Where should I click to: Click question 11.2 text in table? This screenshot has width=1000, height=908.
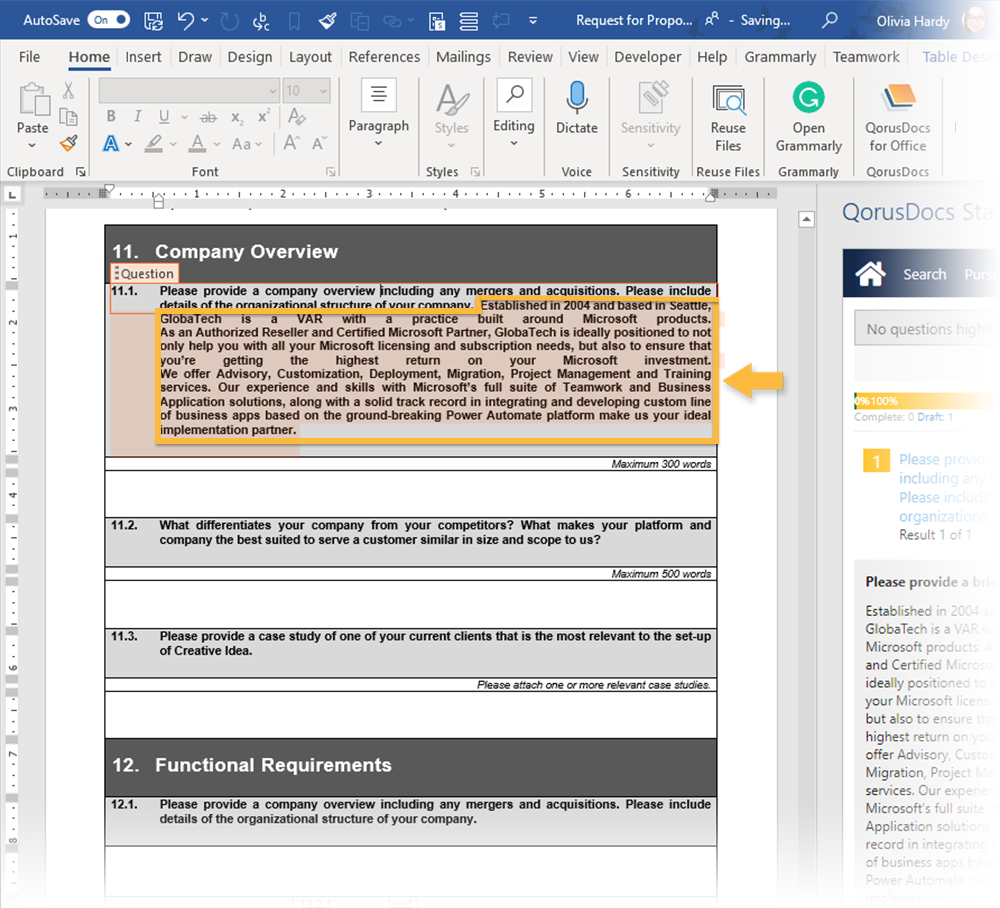tap(435, 532)
